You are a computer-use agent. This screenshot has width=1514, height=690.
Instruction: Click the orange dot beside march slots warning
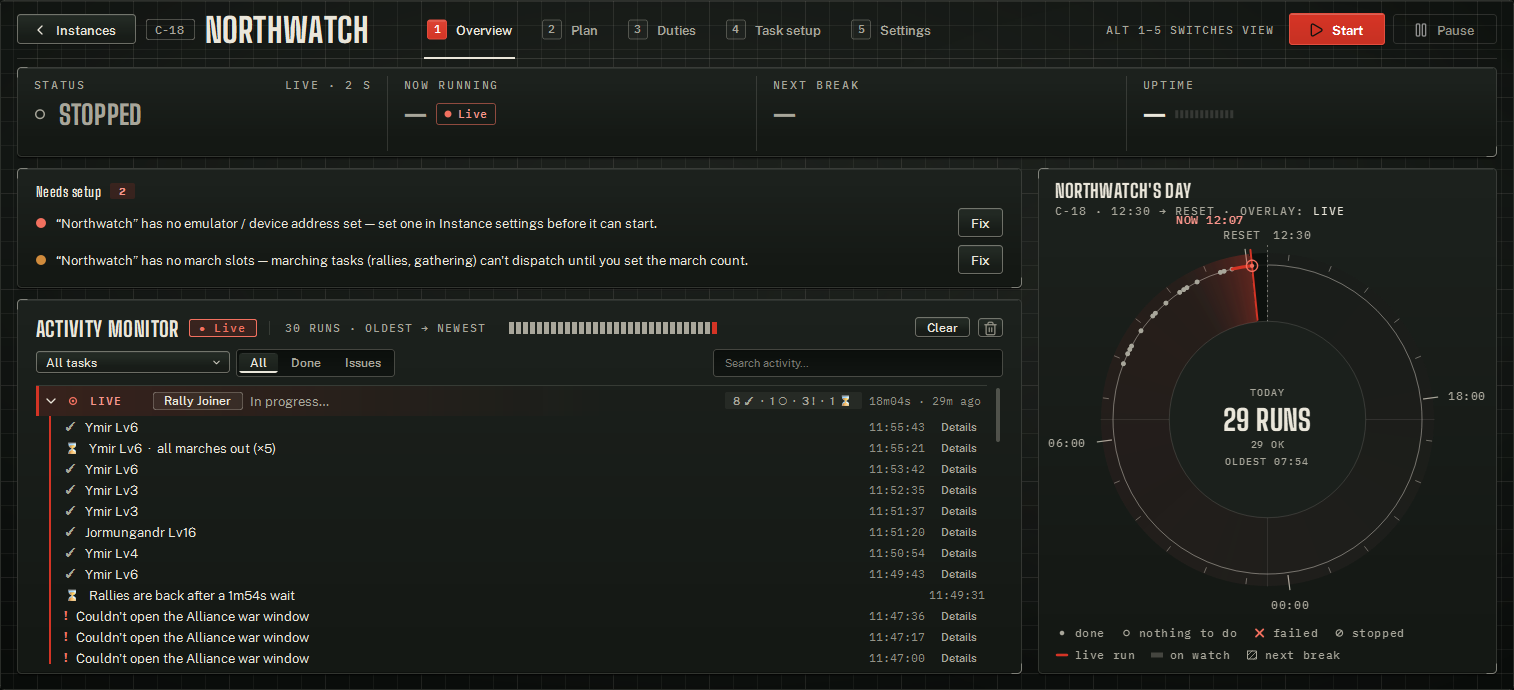coord(41,260)
